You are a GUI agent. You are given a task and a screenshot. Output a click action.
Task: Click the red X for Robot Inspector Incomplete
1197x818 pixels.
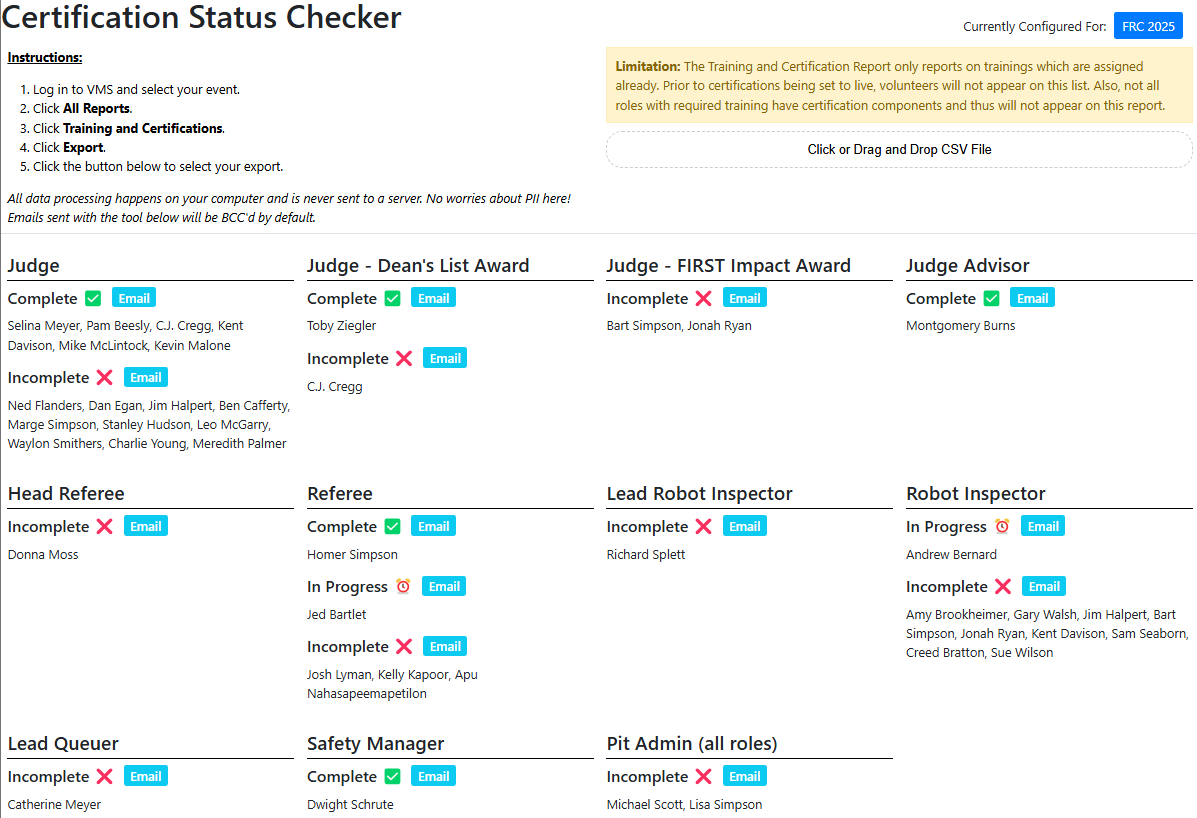[1003, 586]
